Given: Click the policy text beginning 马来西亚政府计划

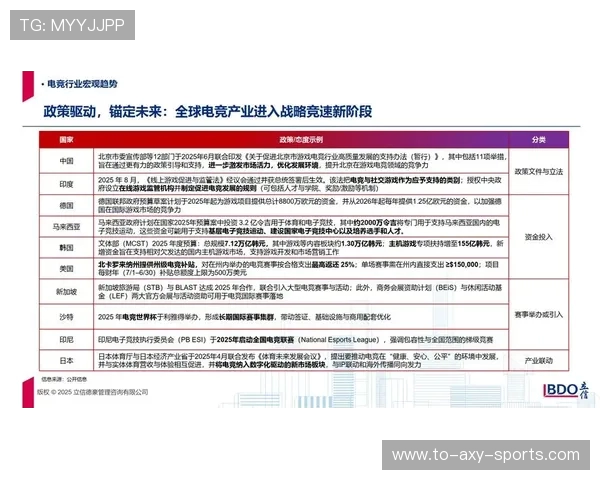Looking at the screenshot, I should 299,227.
